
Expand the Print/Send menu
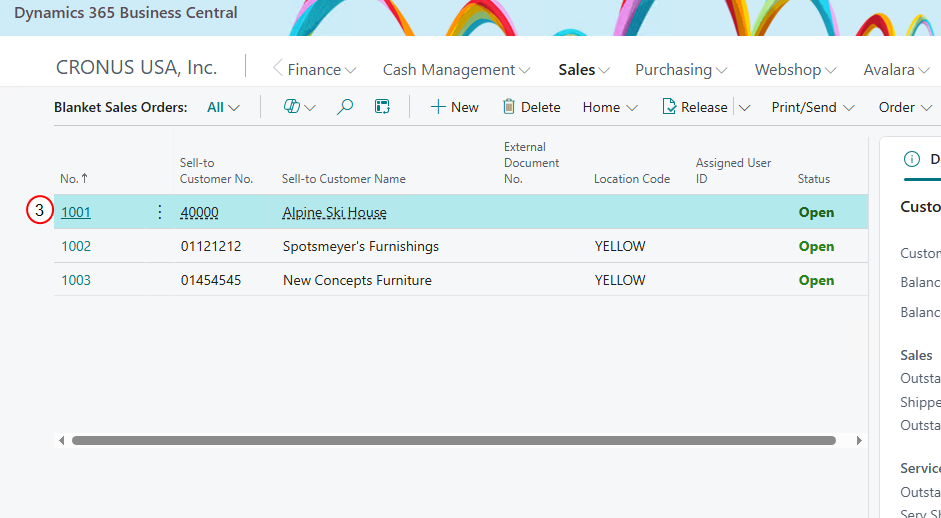813,107
